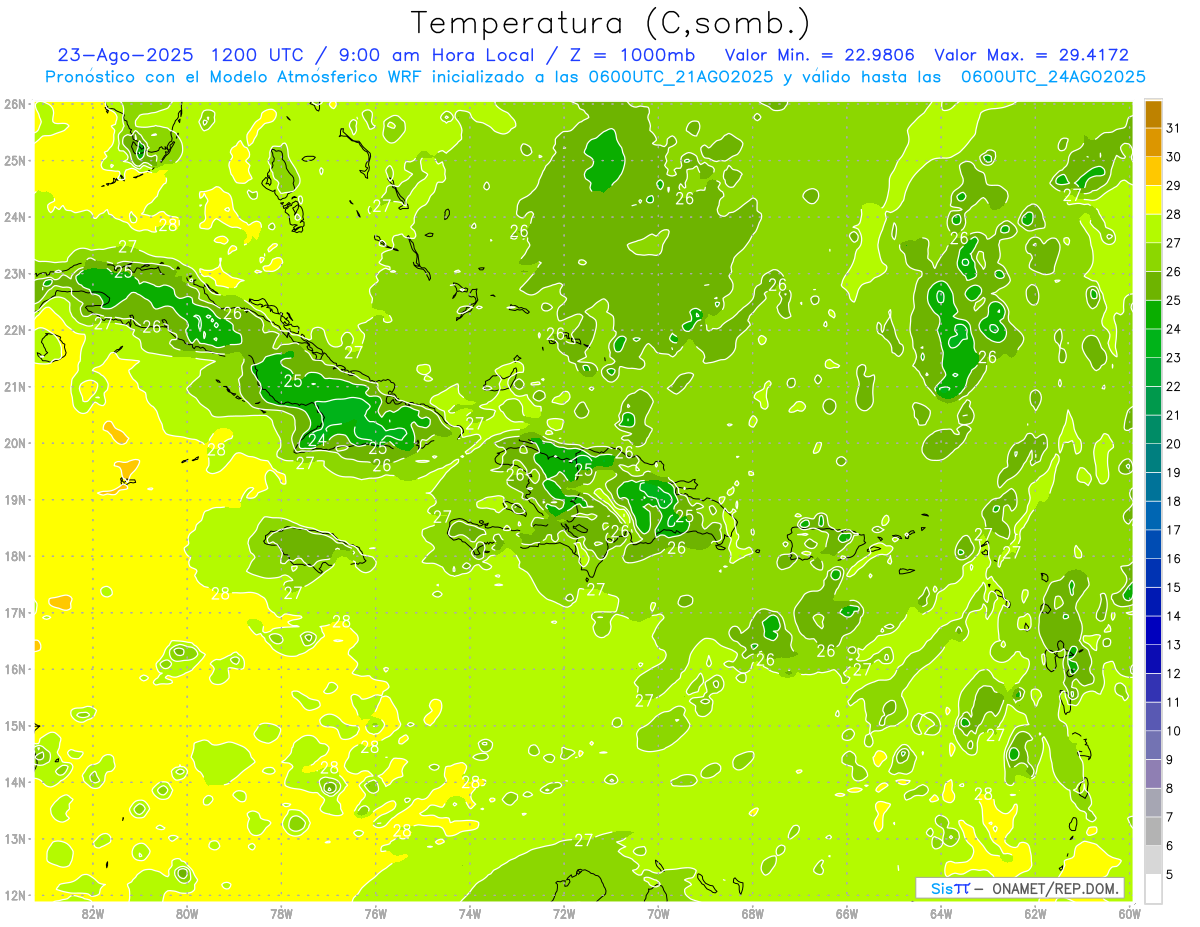1200x927 pixels.
Task: Click the '78W' longitude label
Action: coord(281,913)
